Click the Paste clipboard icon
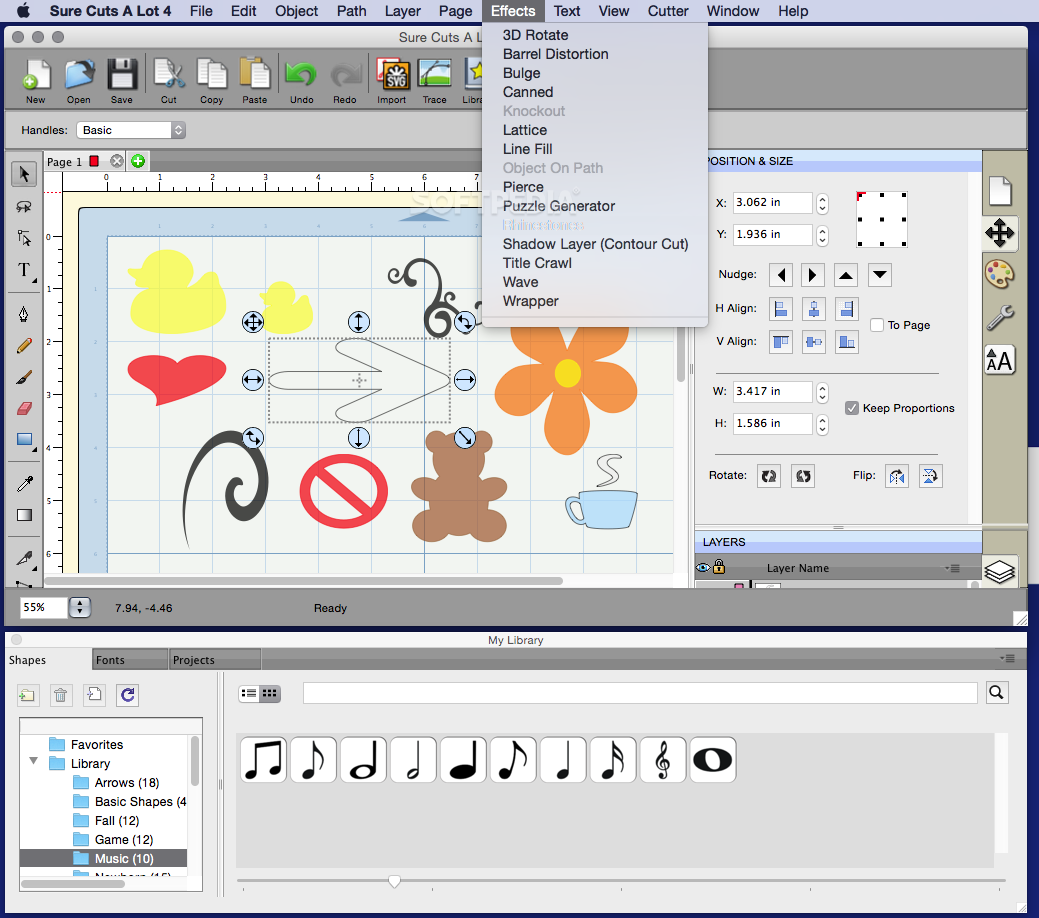The width and height of the screenshot is (1039, 918). click(x=255, y=81)
